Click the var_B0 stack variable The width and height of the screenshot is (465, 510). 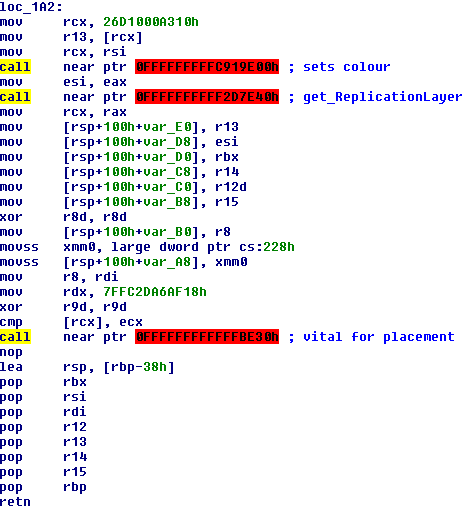168,232
